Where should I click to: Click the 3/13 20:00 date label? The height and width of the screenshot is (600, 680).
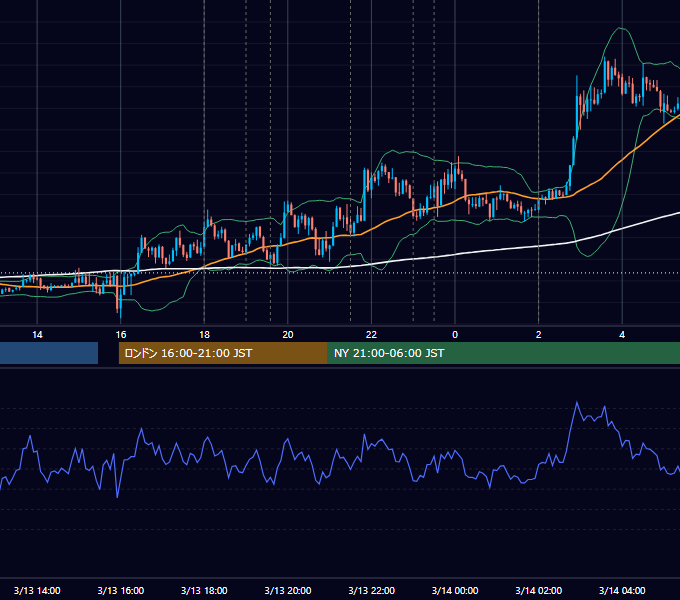(288, 590)
